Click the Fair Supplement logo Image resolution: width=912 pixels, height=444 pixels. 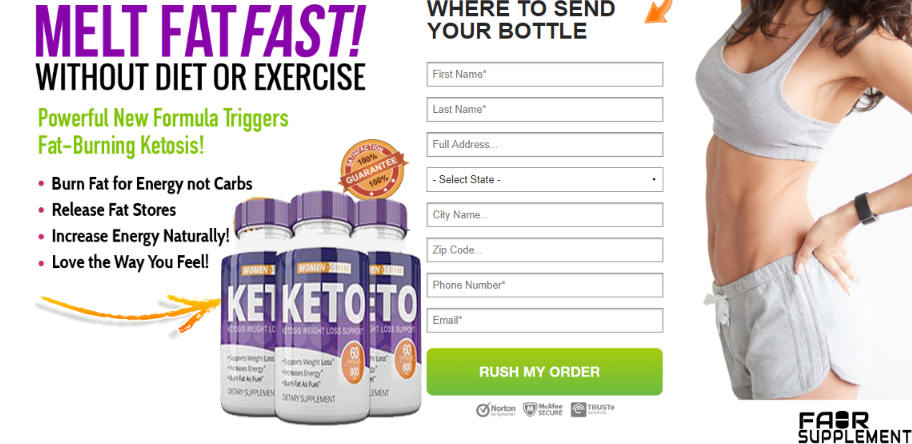[x=854, y=427]
